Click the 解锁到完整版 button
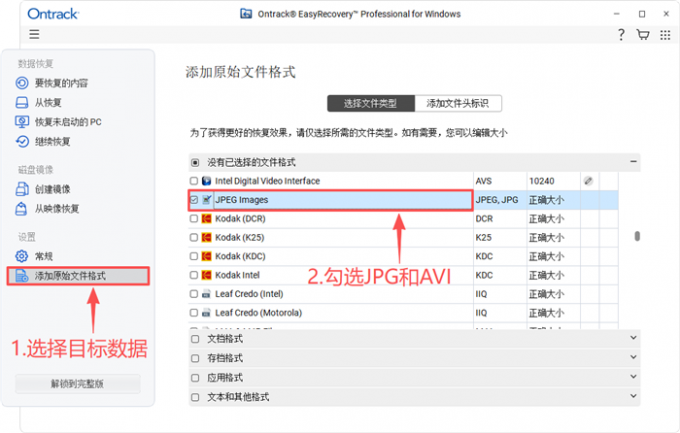This screenshot has width=680, height=433. pyautogui.click(x=78, y=384)
